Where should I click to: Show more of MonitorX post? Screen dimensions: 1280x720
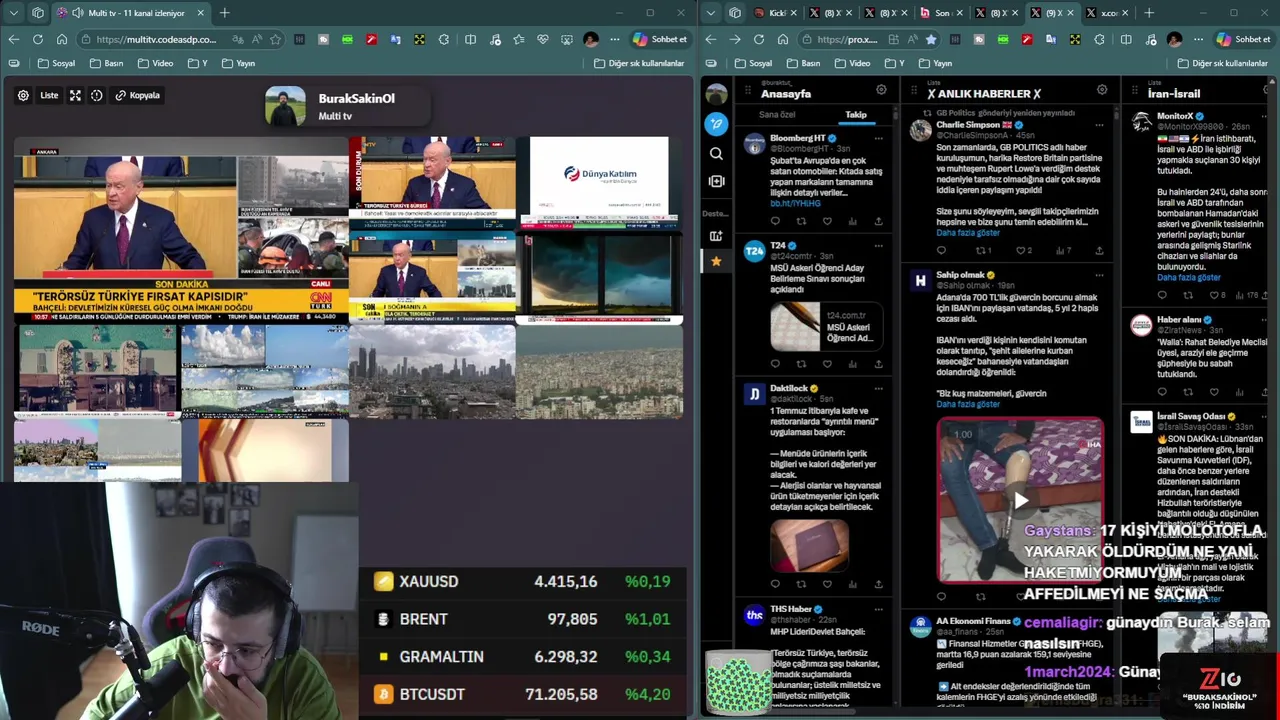[x=1189, y=277]
